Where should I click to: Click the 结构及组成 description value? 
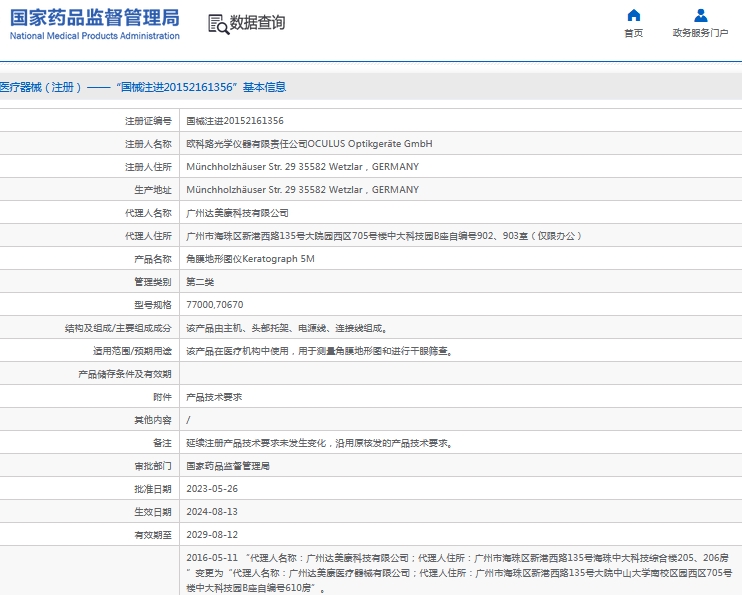point(287,328)
